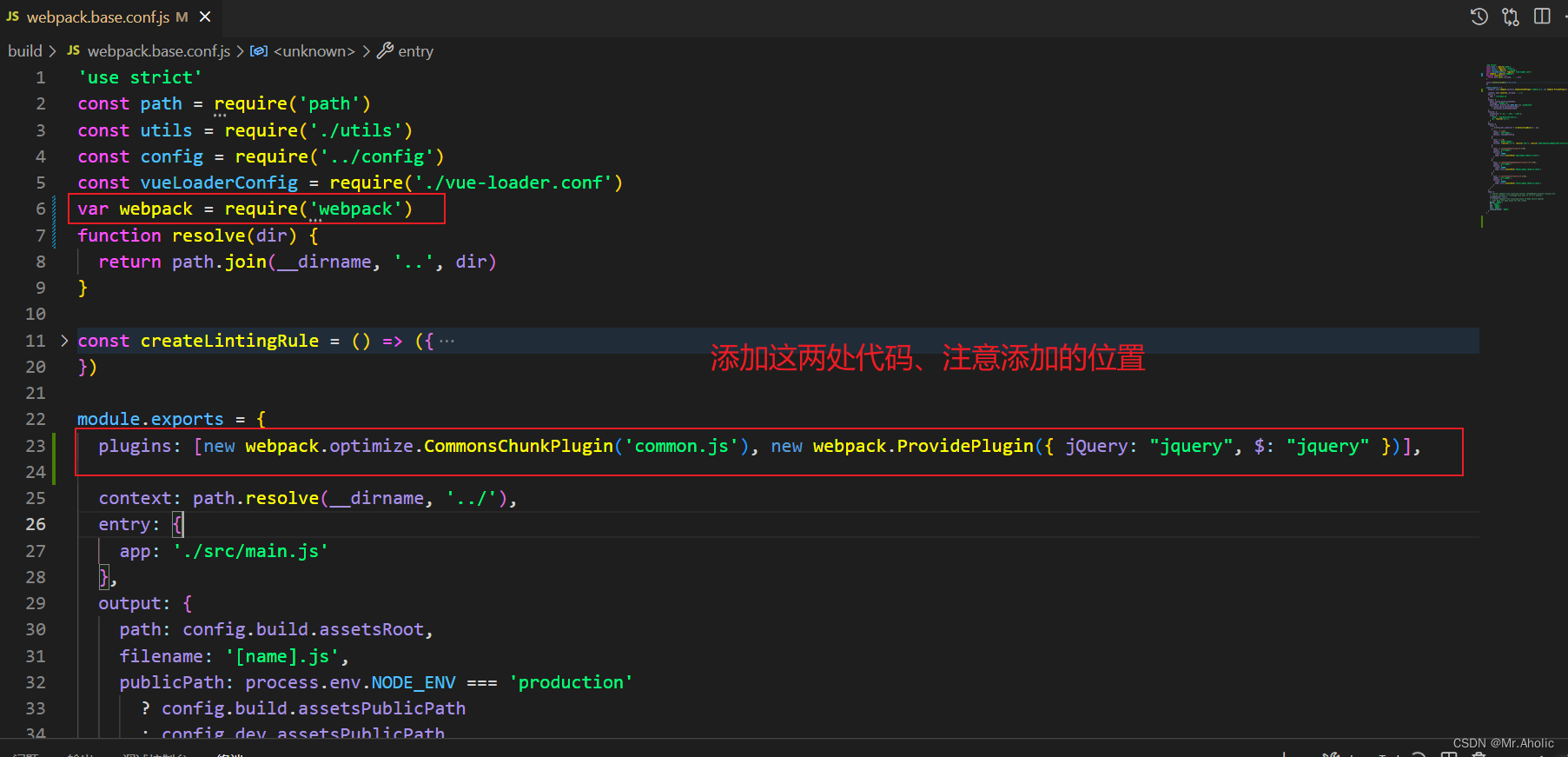This screenshot has height=757, width=1568.
Task: Click the vueLoaderConfig variable name
Action: [x=219, y=183]
